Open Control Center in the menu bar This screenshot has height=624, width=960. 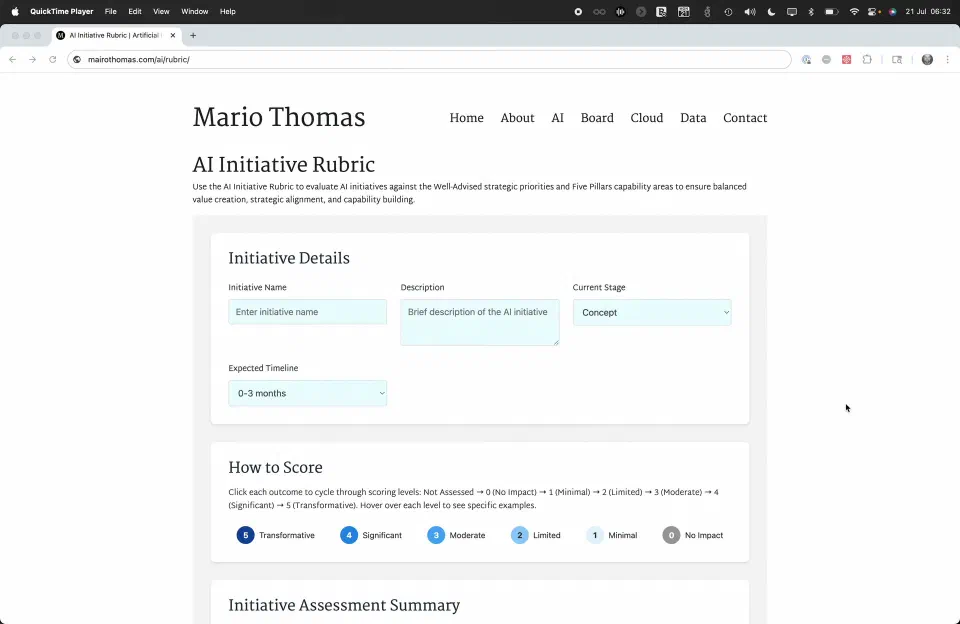[x=874, y=12]
